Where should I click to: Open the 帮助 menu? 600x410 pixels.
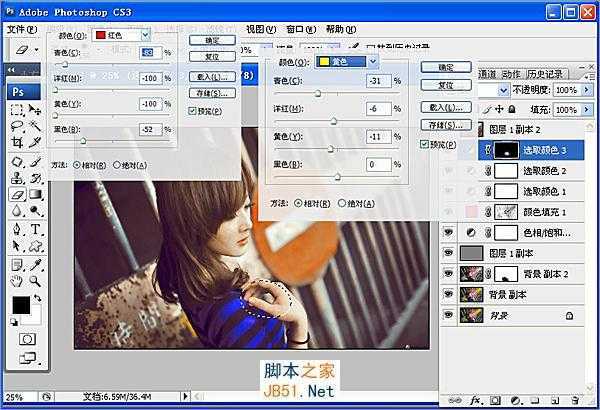[x=341, y=29]
